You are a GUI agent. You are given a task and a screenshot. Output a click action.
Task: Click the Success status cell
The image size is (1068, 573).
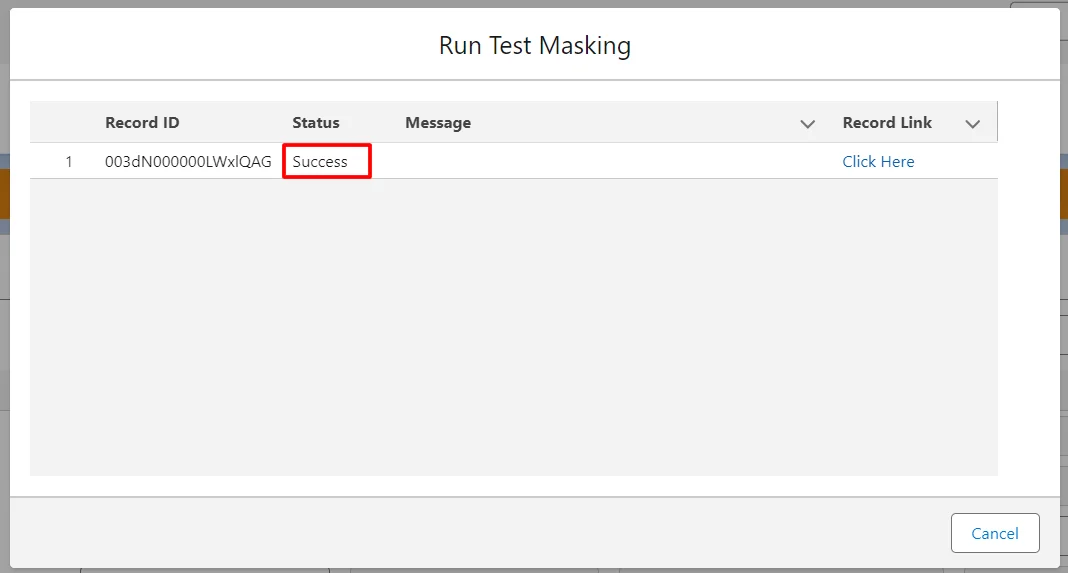point(321,162)
